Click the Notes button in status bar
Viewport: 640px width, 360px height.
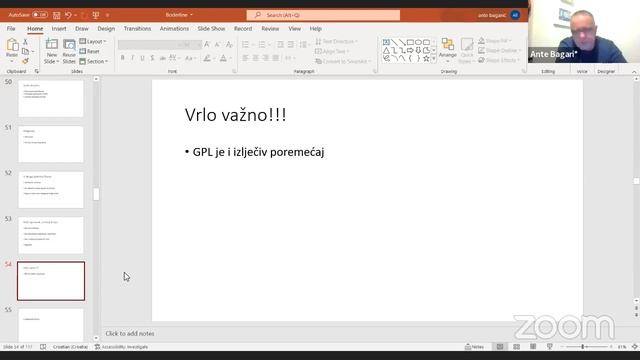474,347
